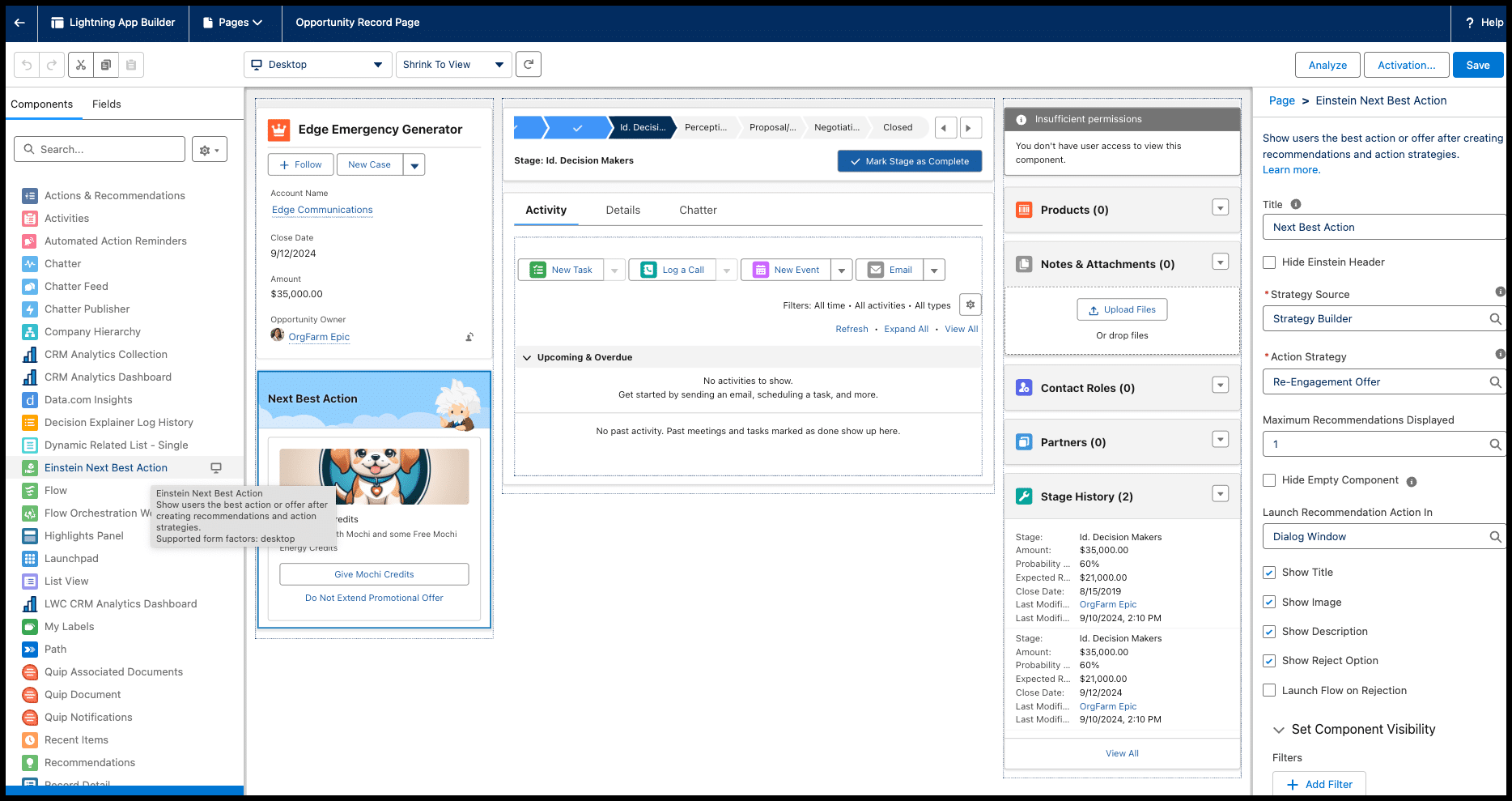The image size is (1512, 801).
Task: Open the components gear settings menu
Action: [210, 150]
